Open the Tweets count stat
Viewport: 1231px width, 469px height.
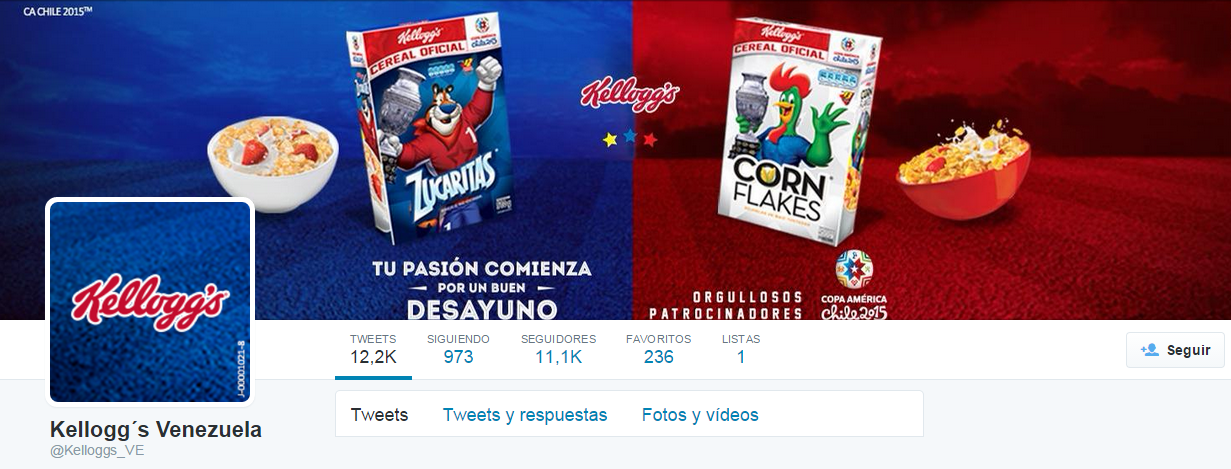coord(373,348)
